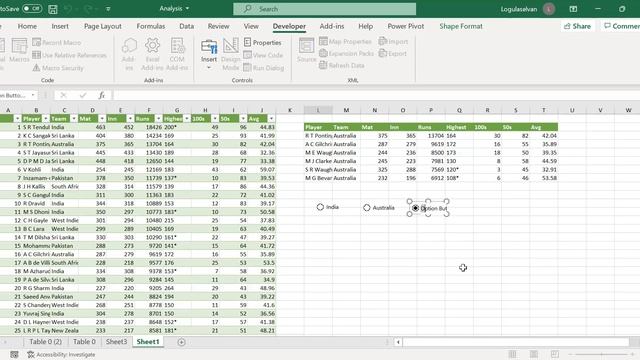Click the horizontal scrollbar left arrow
Screen dimensions: 640x360
[398, 342]
